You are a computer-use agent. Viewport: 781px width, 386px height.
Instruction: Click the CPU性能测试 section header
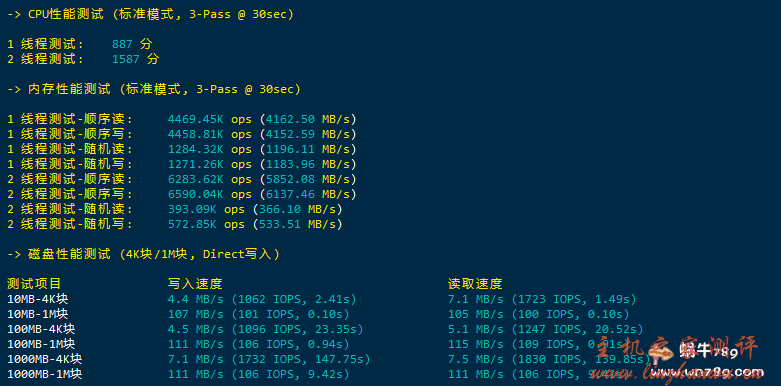(150, 14)
